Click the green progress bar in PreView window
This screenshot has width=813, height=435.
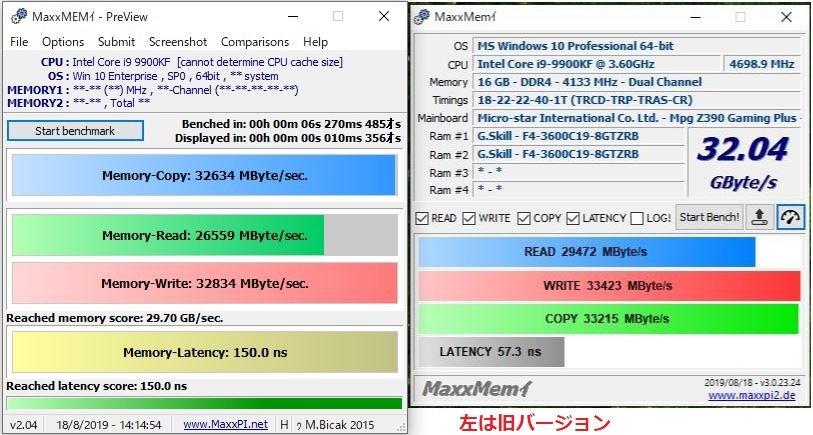204,403
